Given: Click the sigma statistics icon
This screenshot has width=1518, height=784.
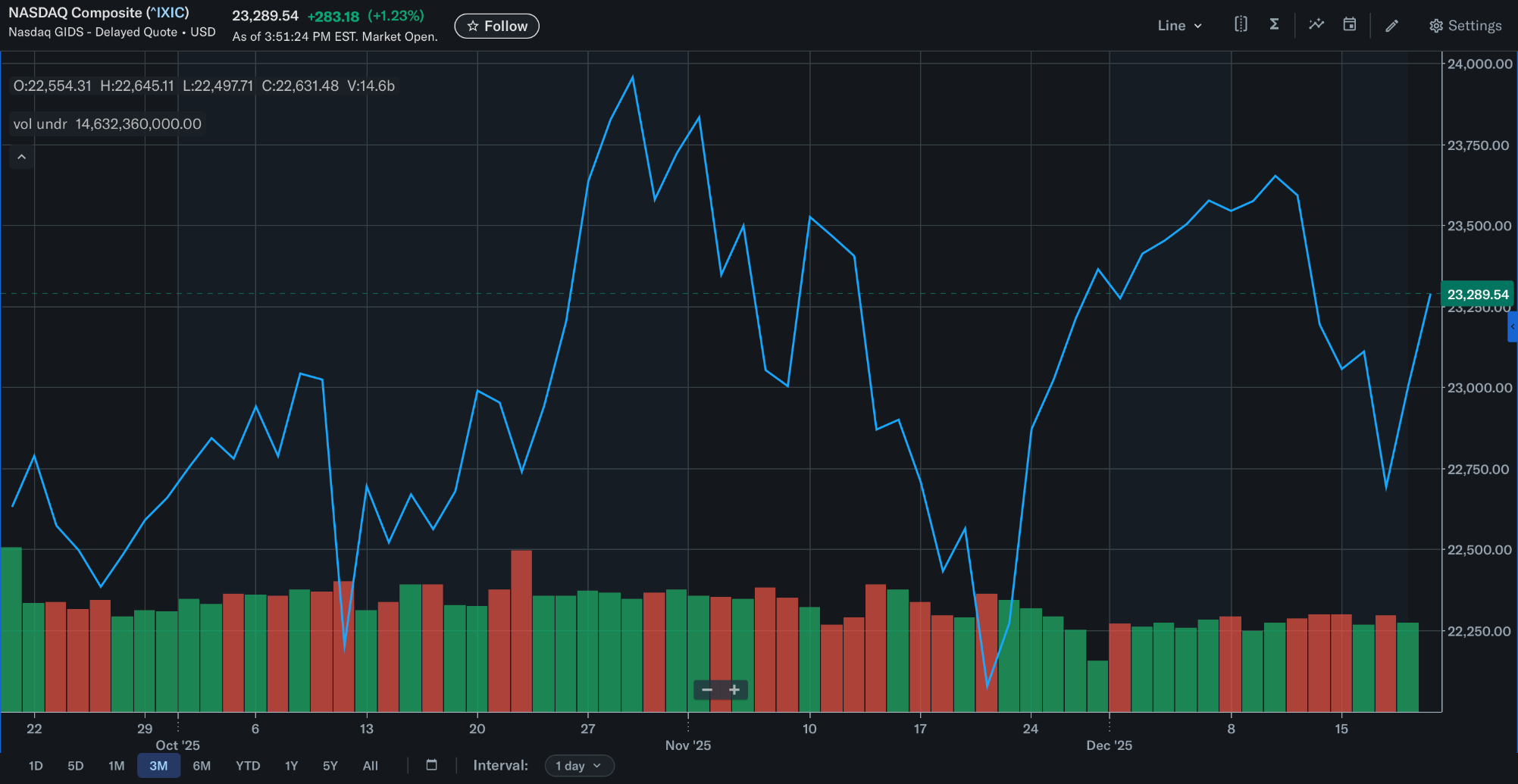Looking at the screenshot, I should [x=1275, y=25].
